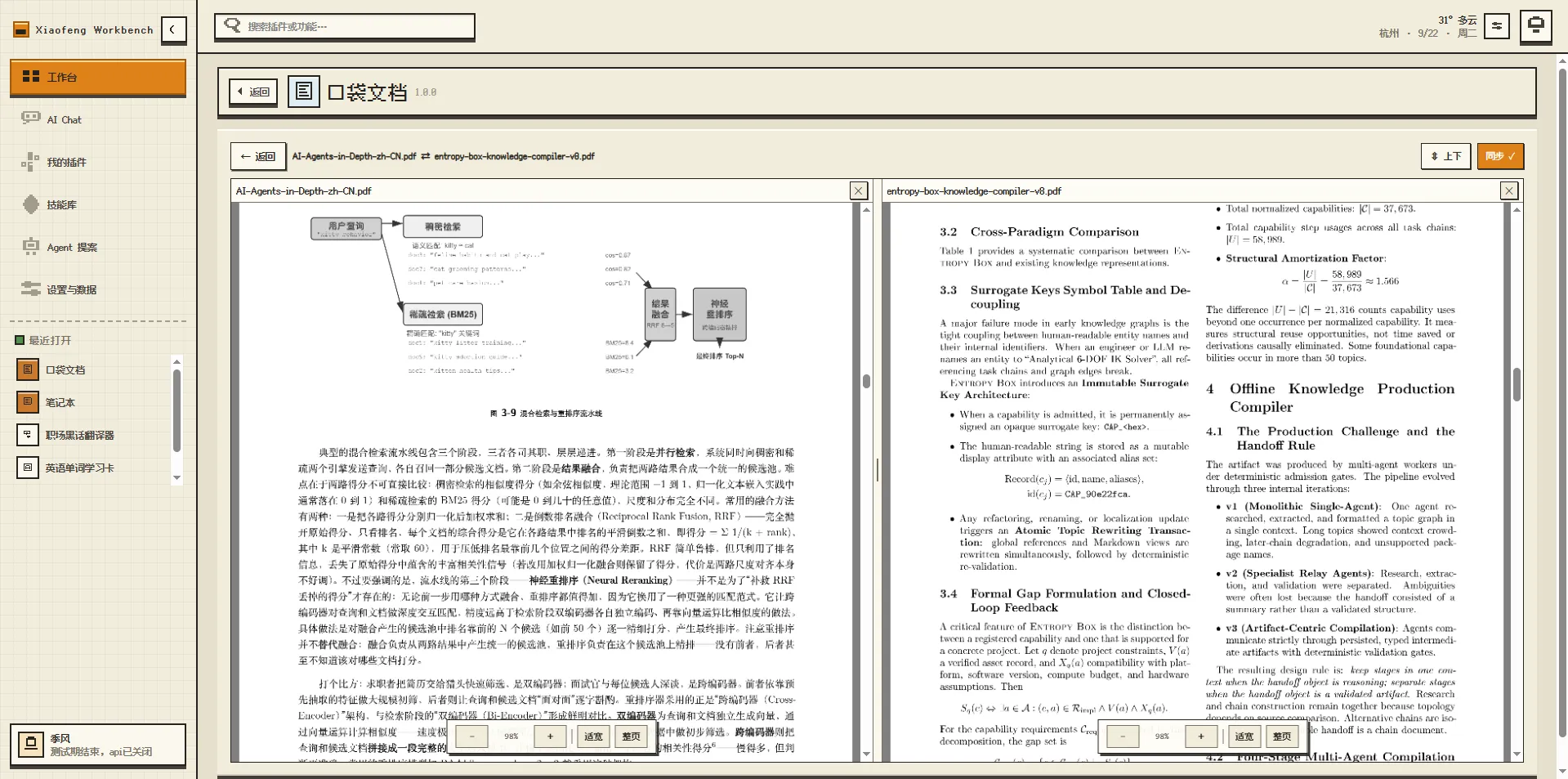This screenshot has height=779, width=1568.
Task: Open Agent 摸索 in the sidebar
Action: pyautogui.click(x=98, y=247)
